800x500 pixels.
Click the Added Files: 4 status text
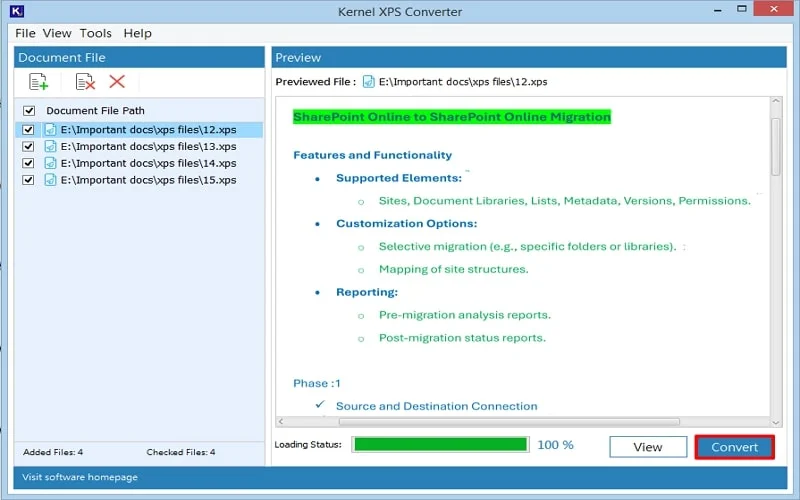(53, 452)
